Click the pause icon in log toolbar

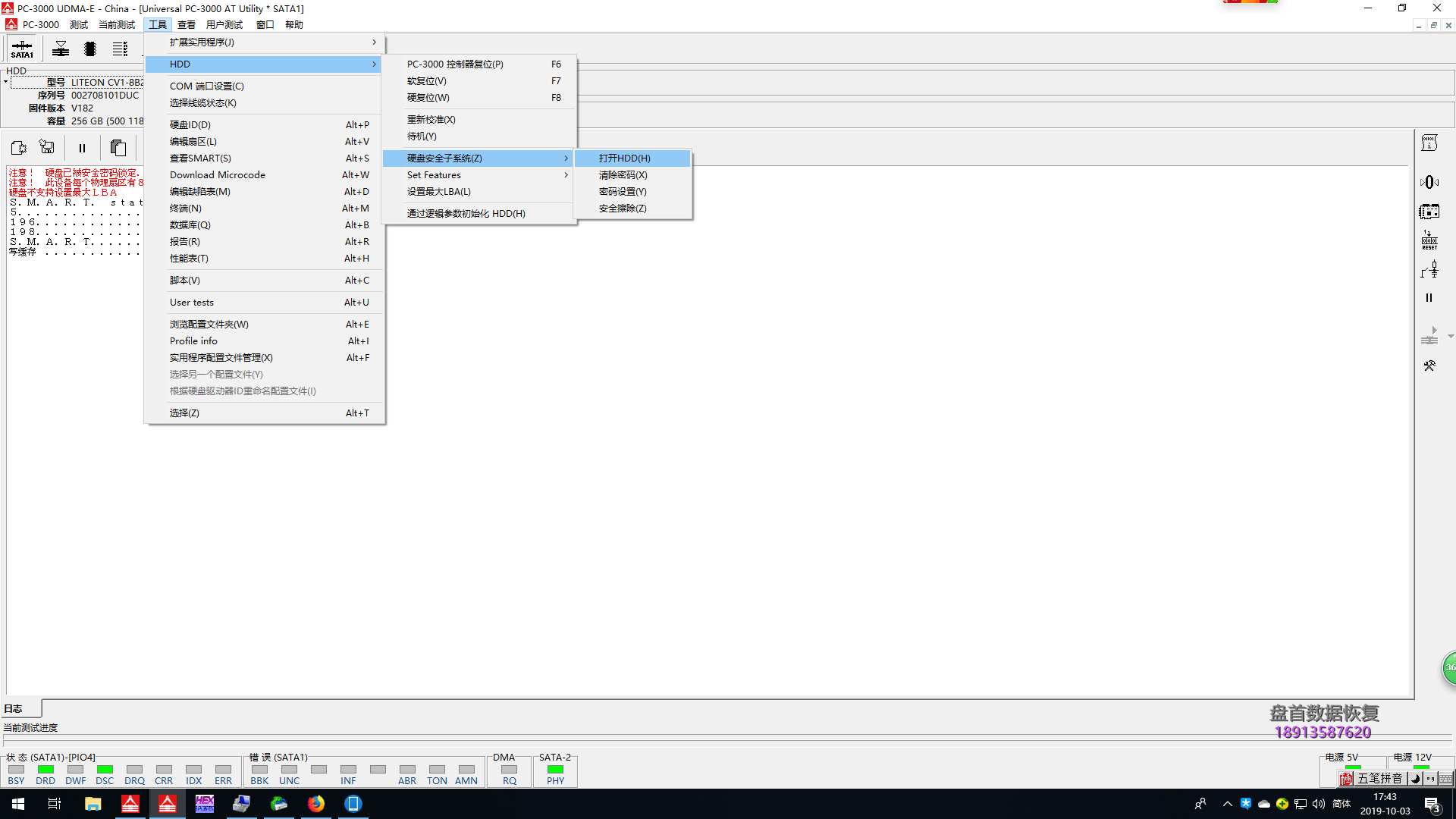82,149
